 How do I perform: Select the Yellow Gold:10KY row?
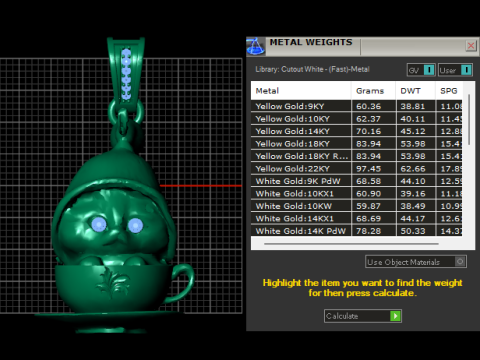point(356,119)
